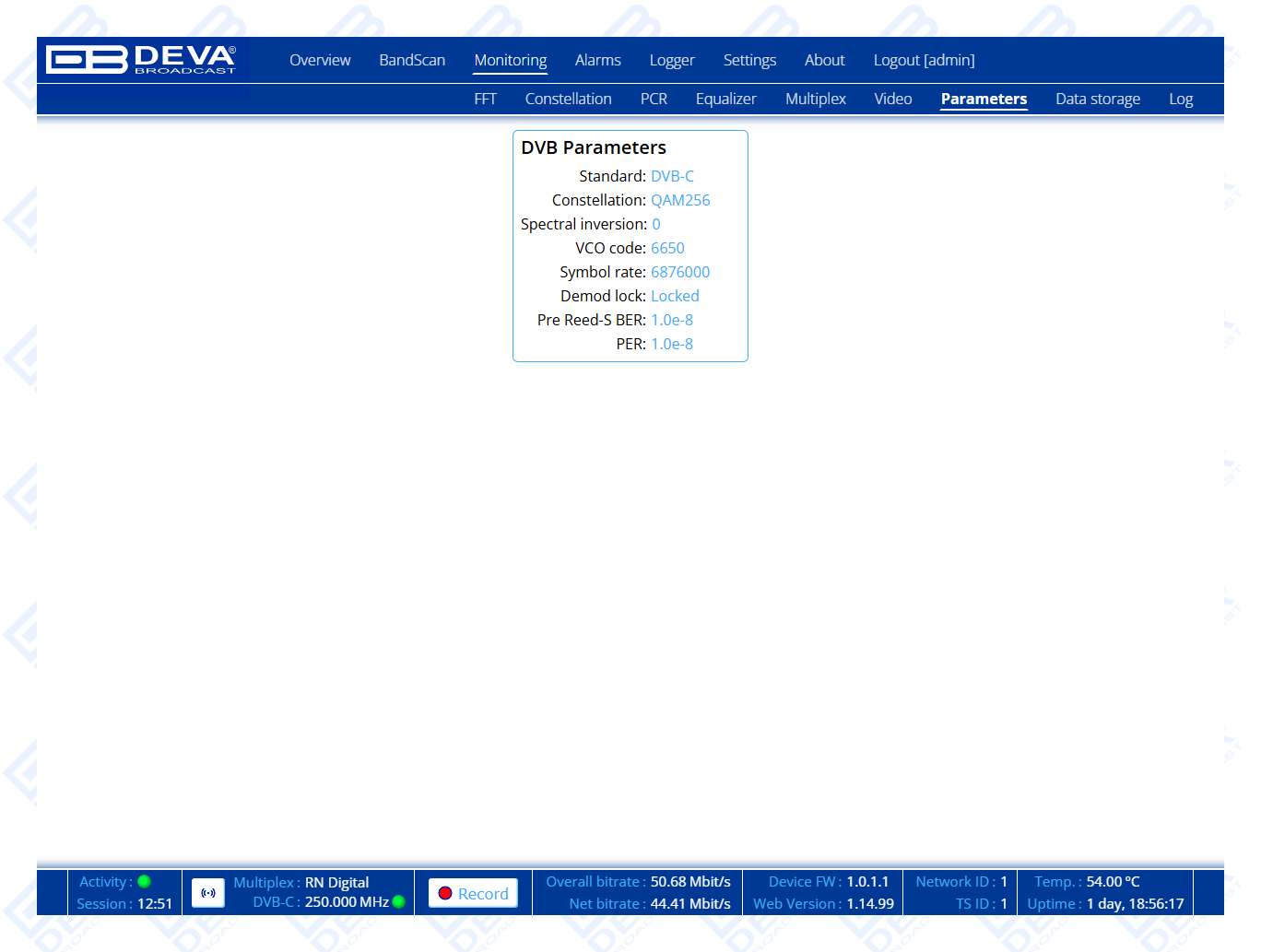1261x952 pixels.
Task: Open the Data storage tab
Action: (x=1097, y=99)
